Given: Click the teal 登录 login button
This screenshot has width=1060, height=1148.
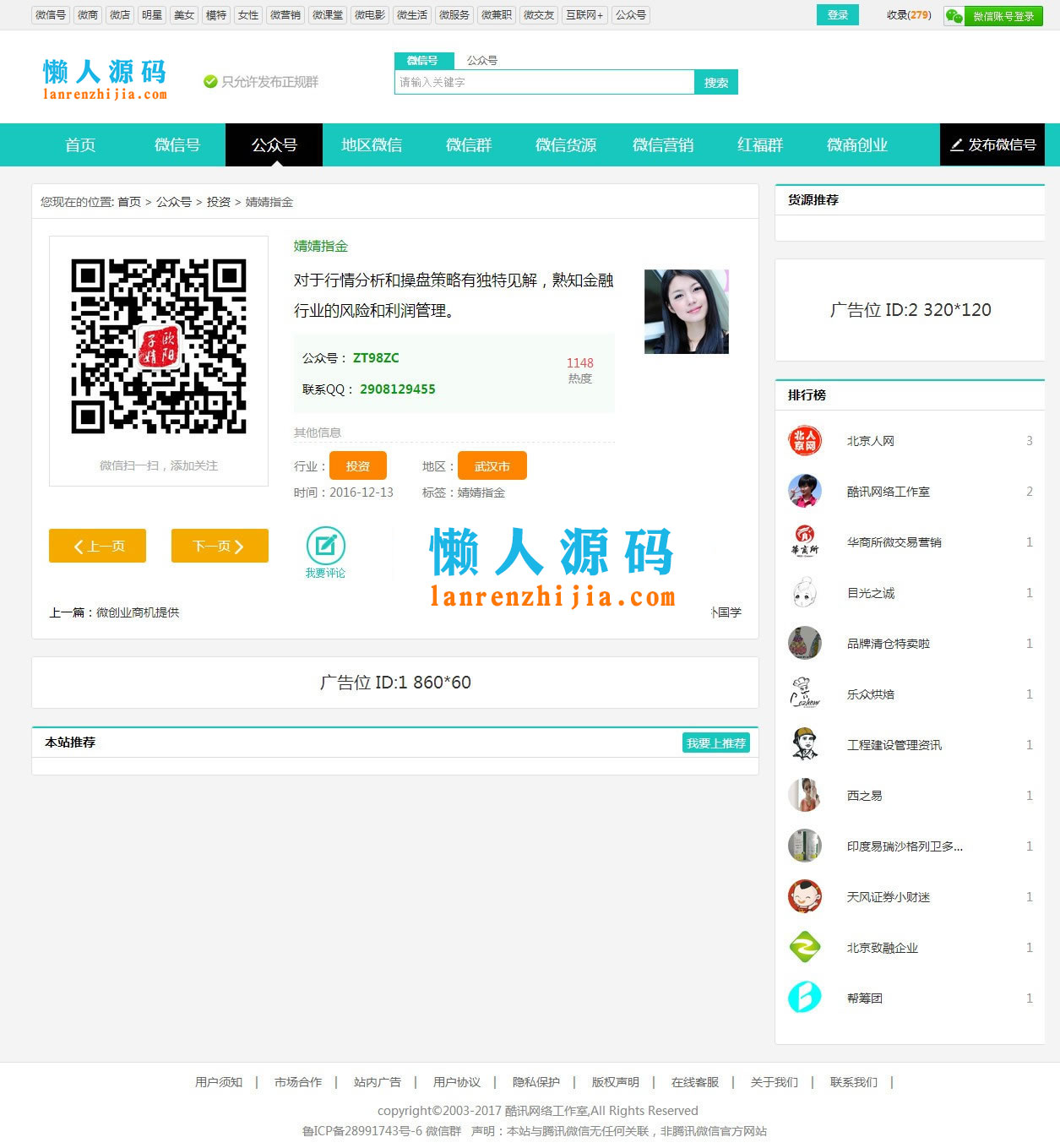Looking at the screenshot, I should click(x=837, y=14).
